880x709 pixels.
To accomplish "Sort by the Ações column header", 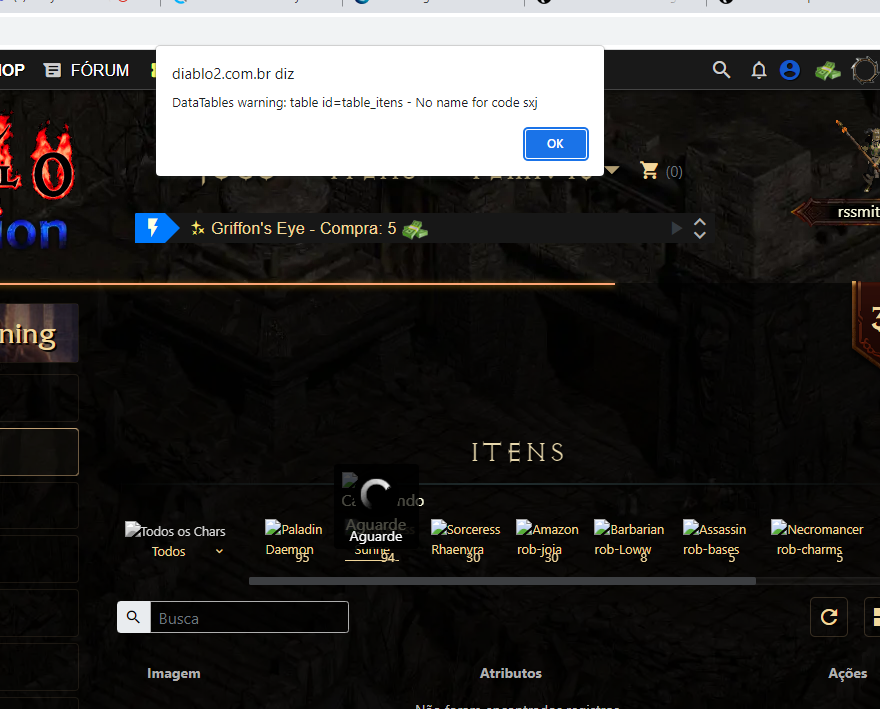I will (847, 673).
